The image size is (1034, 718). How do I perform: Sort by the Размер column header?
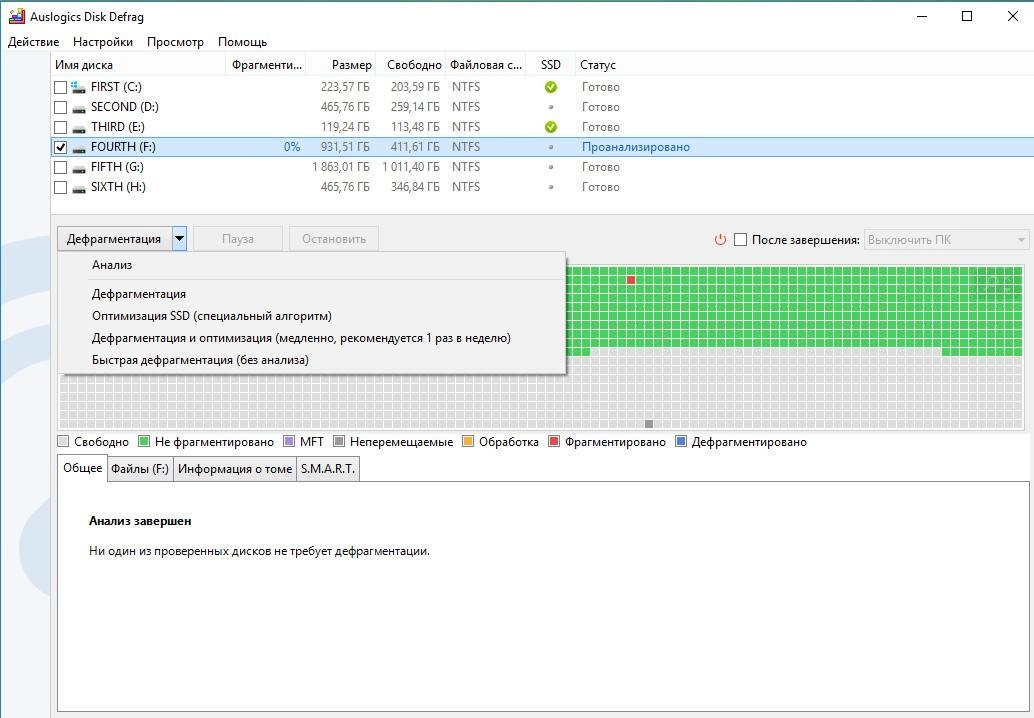(341, 65)
